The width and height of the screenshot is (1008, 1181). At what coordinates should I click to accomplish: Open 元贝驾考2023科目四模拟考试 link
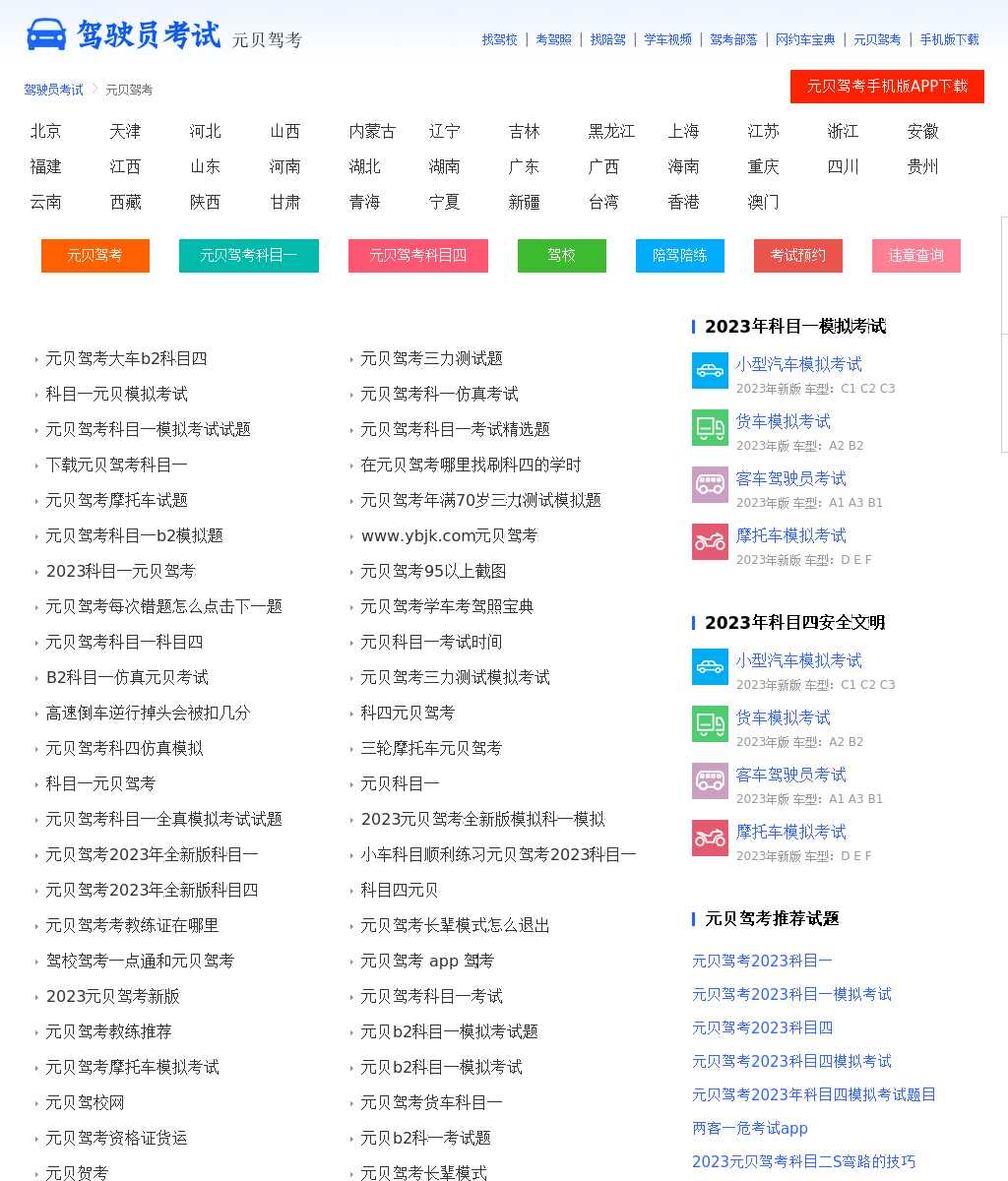[791, 1061]
